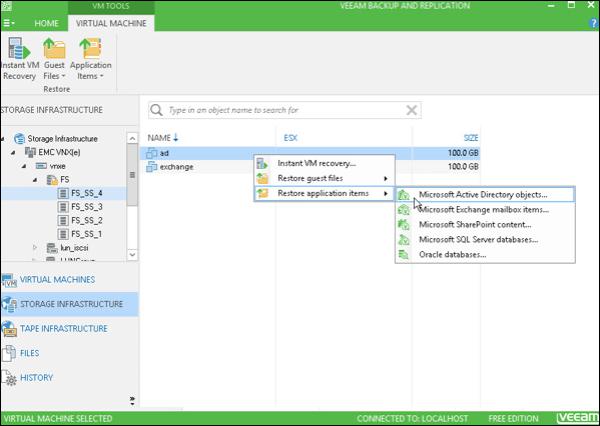Select the exchange VM row
Screen dimensions: 600x426
click(x=310, y=166)
